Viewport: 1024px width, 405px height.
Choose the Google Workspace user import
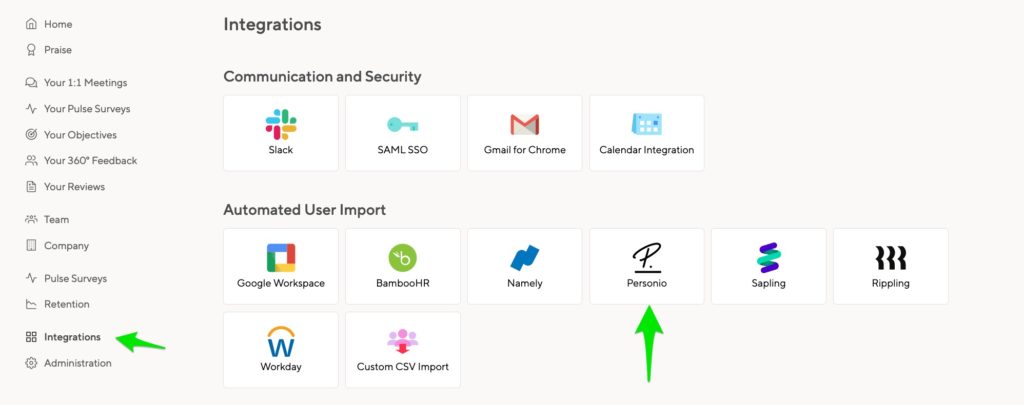281,266
